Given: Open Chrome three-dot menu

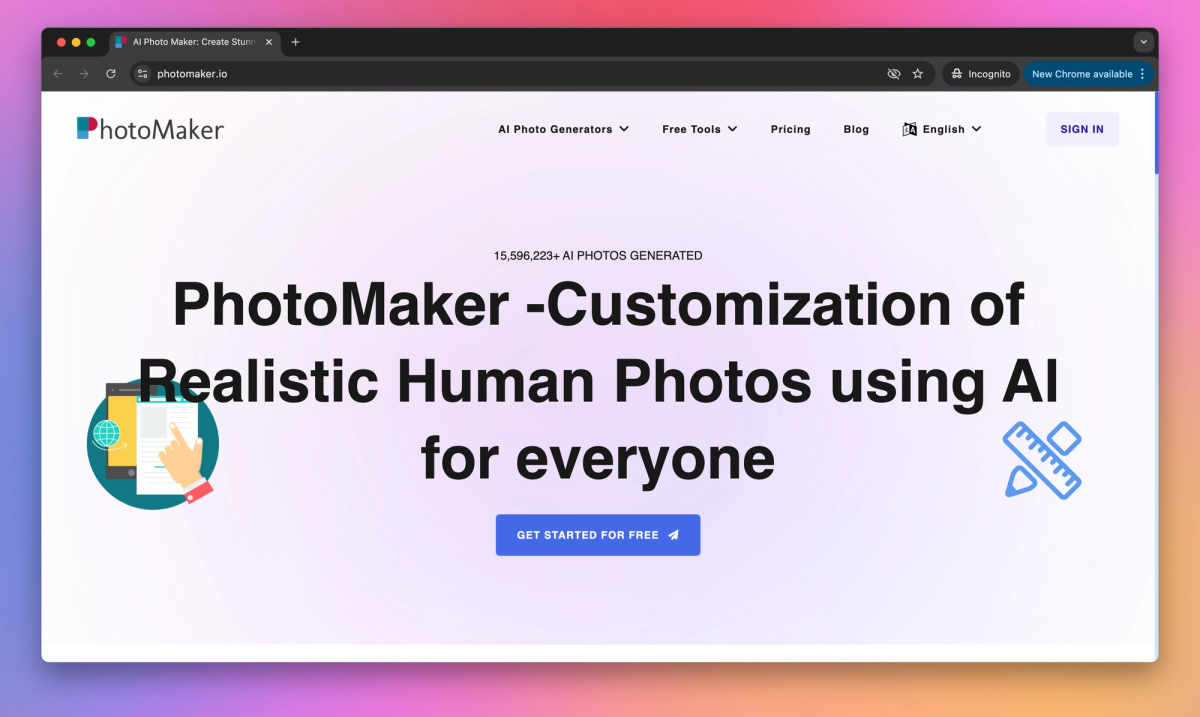Looking at the screenshot, I should click(x=1143, y=74).
